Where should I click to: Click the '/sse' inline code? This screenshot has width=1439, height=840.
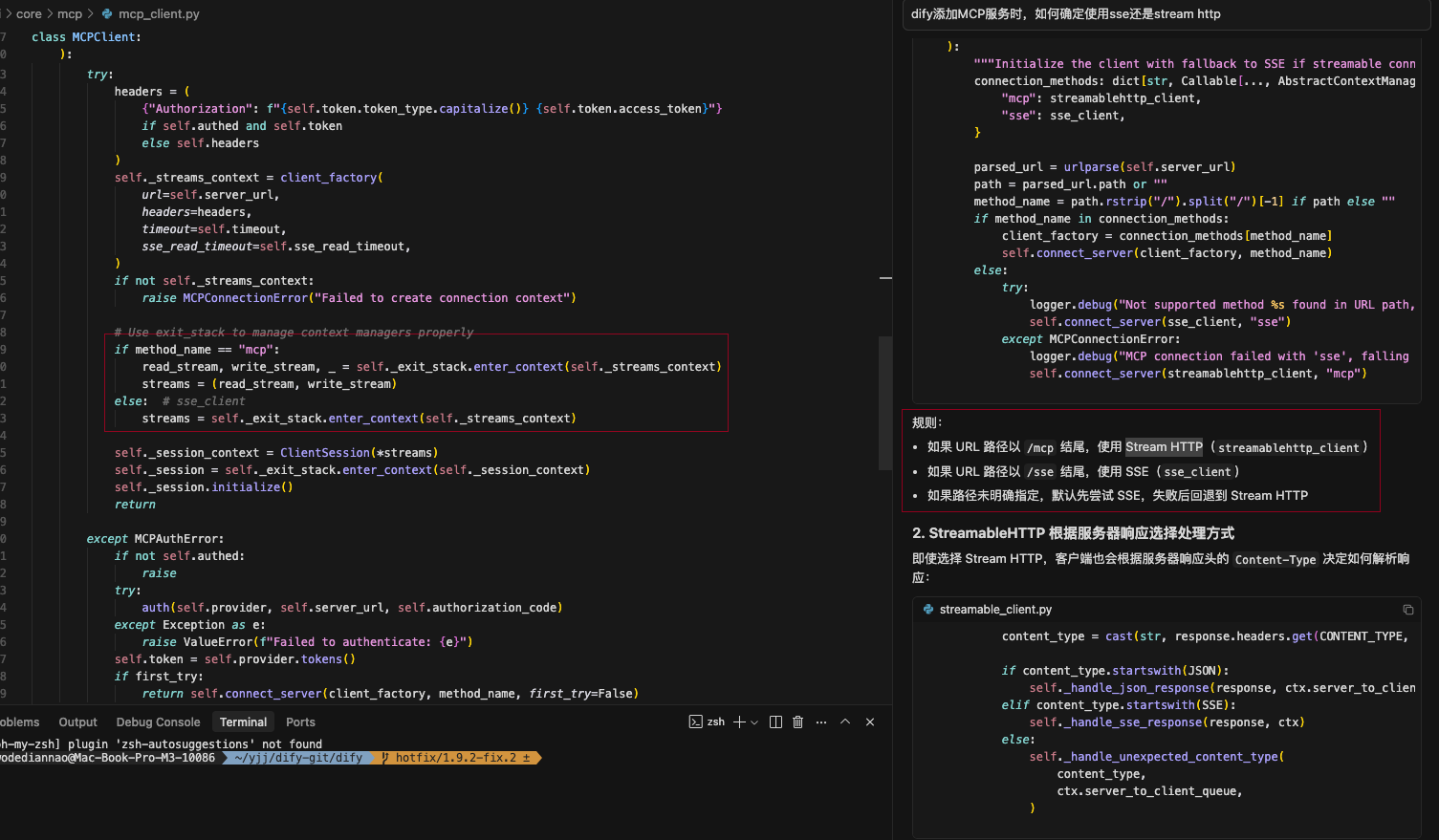[1040, 472]
